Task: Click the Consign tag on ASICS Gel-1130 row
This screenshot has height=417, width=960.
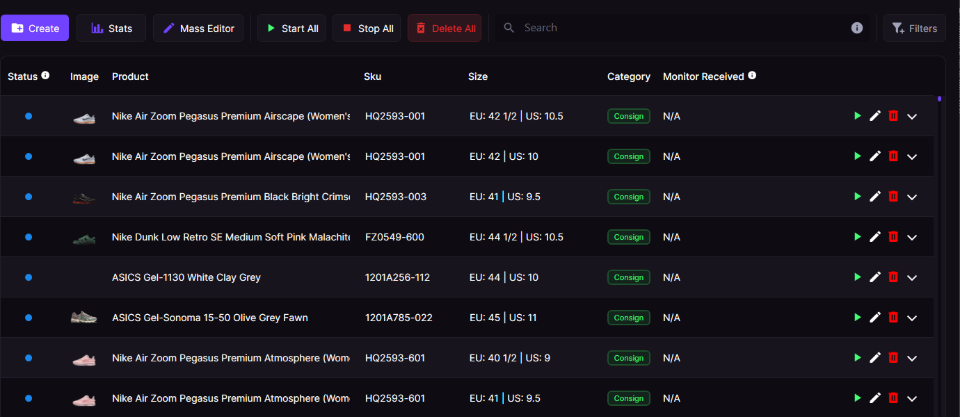Action: (x=628, y=277)
